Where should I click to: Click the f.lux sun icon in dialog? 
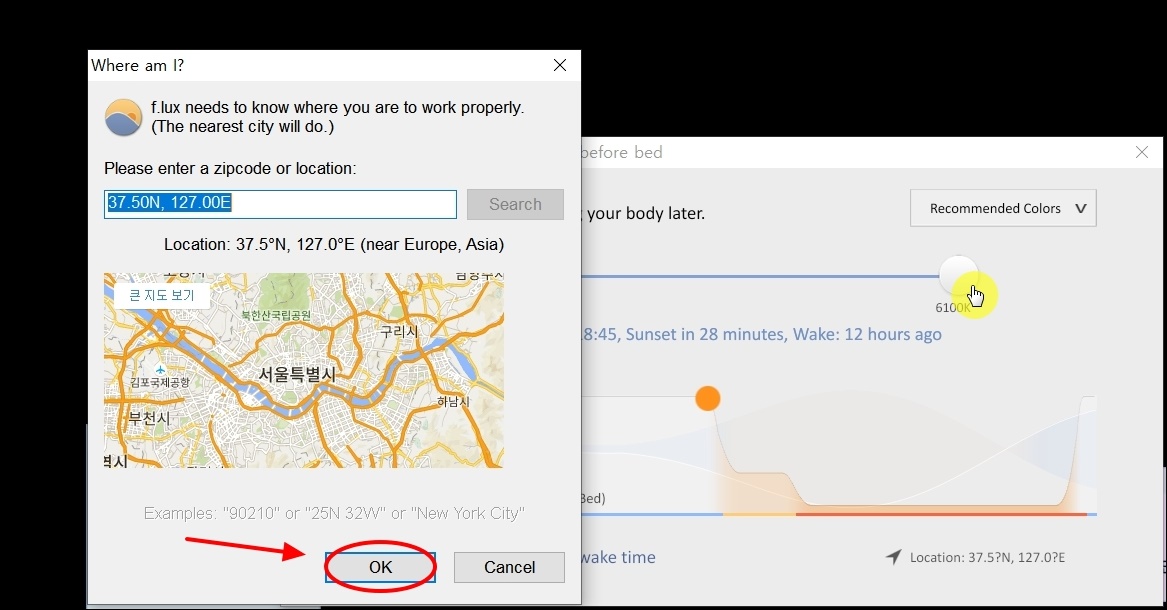[x=124, y=118]
